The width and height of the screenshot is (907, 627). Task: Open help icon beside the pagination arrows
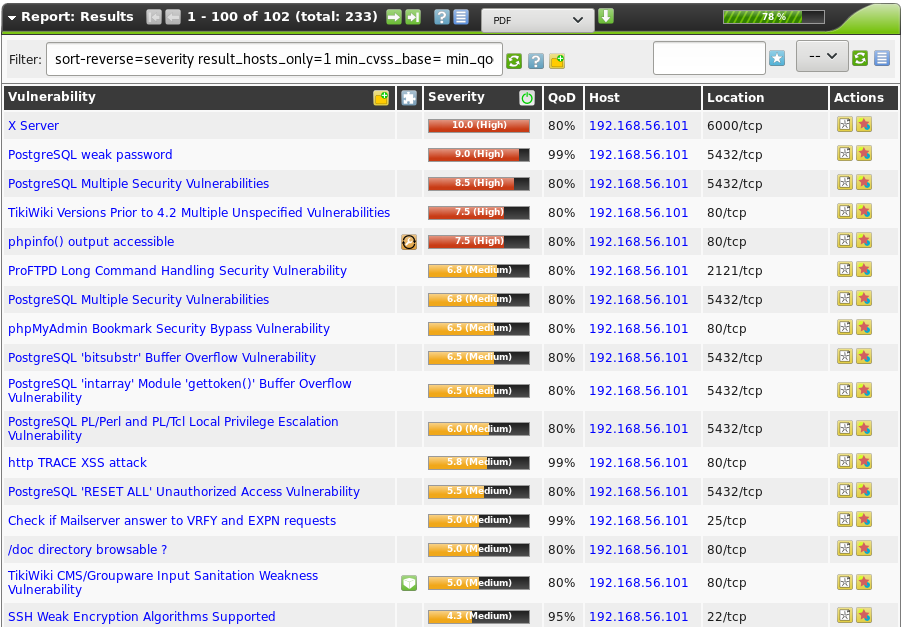[442, 17]
